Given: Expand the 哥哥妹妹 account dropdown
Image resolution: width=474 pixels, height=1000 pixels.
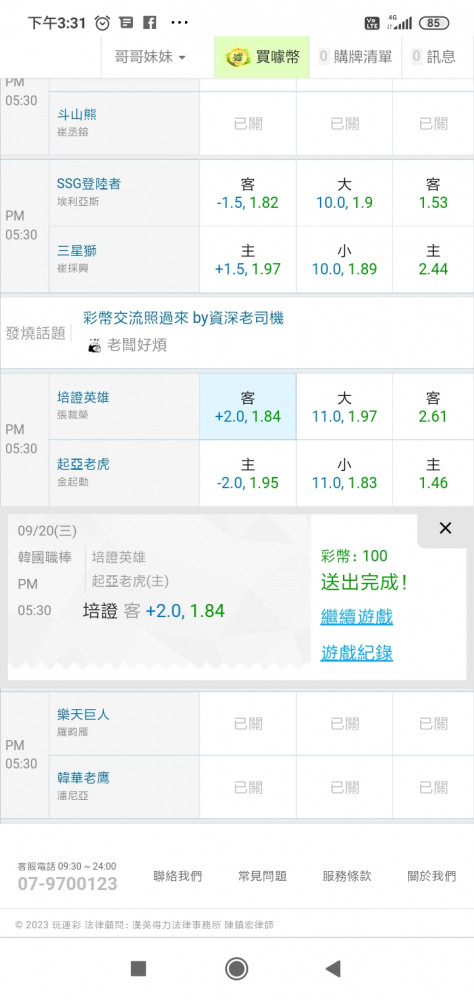Looking at the screenshot, I should 150,57.
